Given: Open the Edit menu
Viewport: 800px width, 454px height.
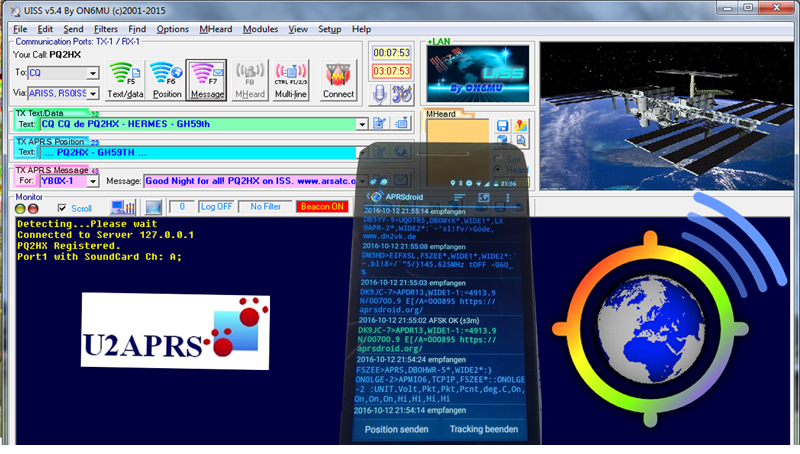Looking at the screenshot, I should click(x=45, y=29).
